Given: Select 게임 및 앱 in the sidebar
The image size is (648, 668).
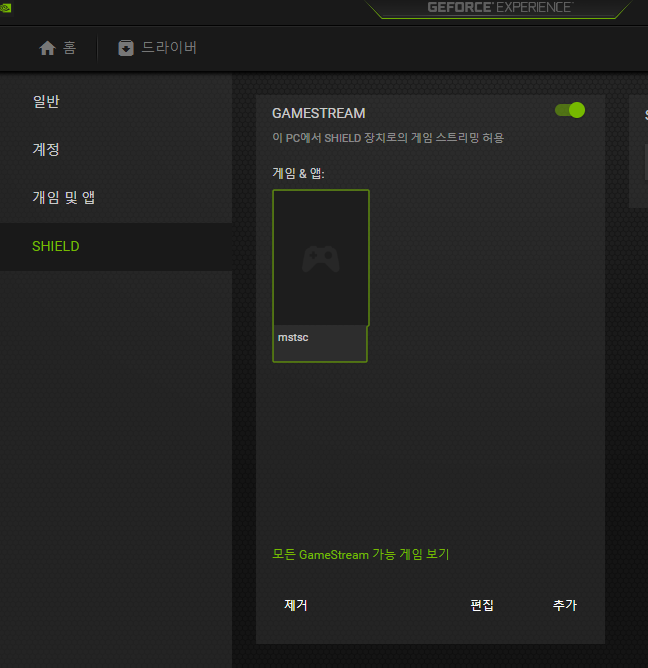Looking at the screenshot, I should click(x=64, y=197).
